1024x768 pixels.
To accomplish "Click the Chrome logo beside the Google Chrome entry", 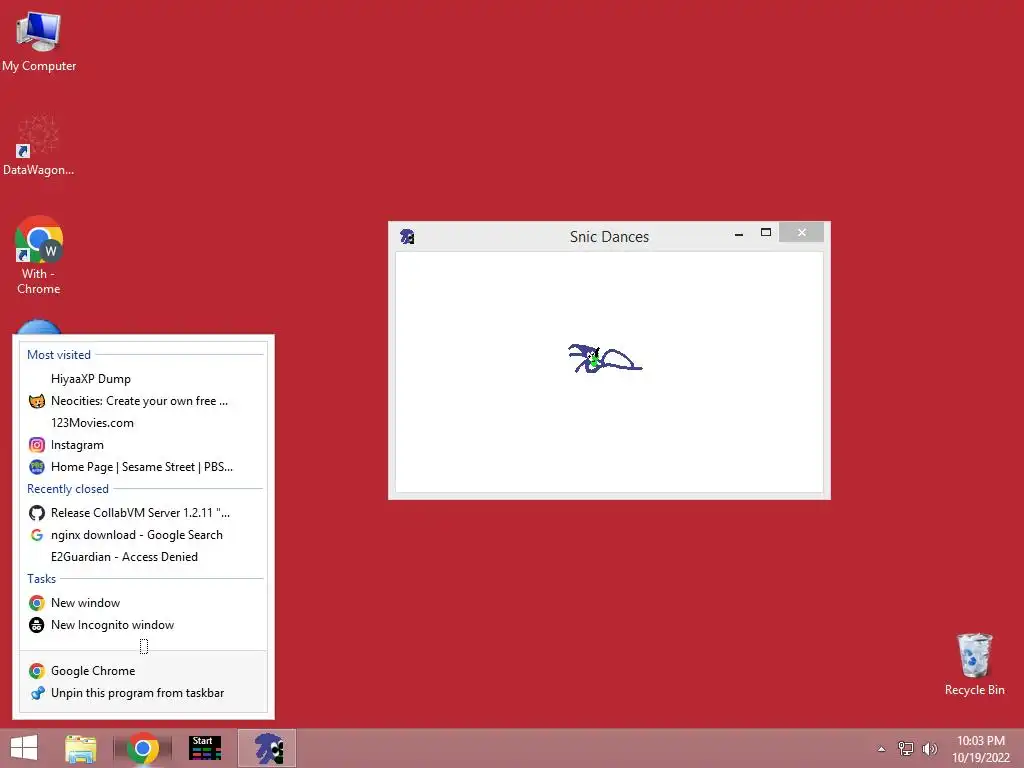I will [x=37, y=671].
